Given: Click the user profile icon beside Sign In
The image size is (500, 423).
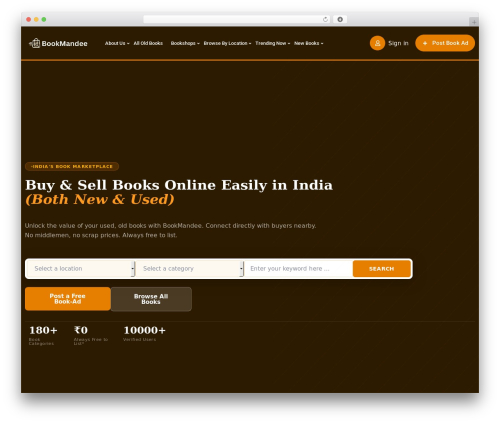Looking at the screenshot, I should point(377,43).
